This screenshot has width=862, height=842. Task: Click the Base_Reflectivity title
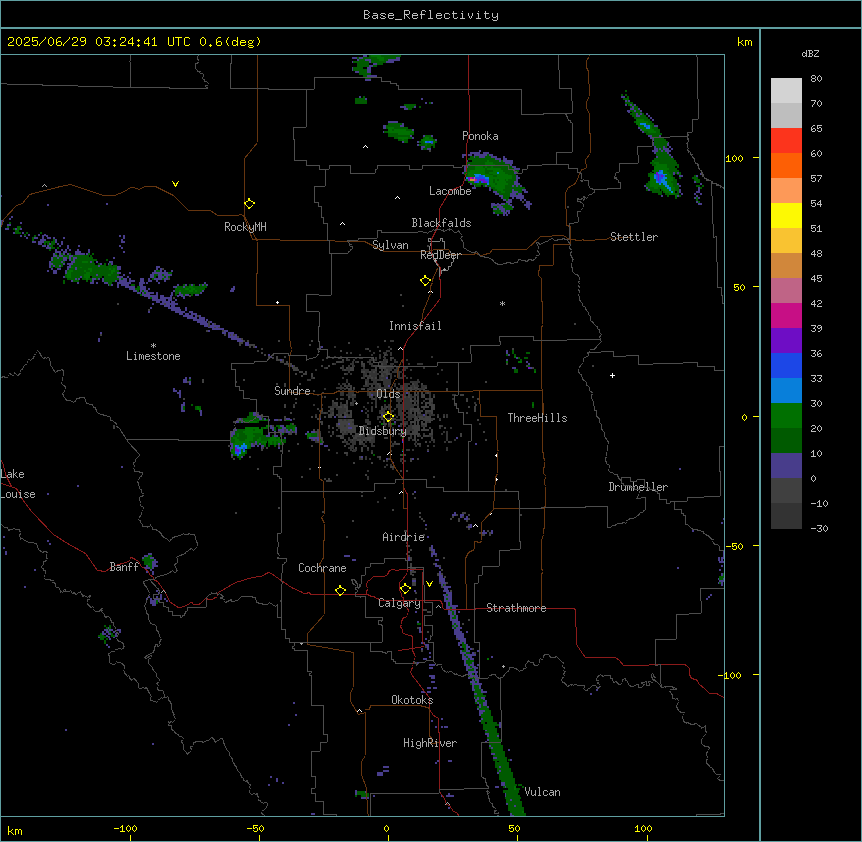tap(431, 15)
